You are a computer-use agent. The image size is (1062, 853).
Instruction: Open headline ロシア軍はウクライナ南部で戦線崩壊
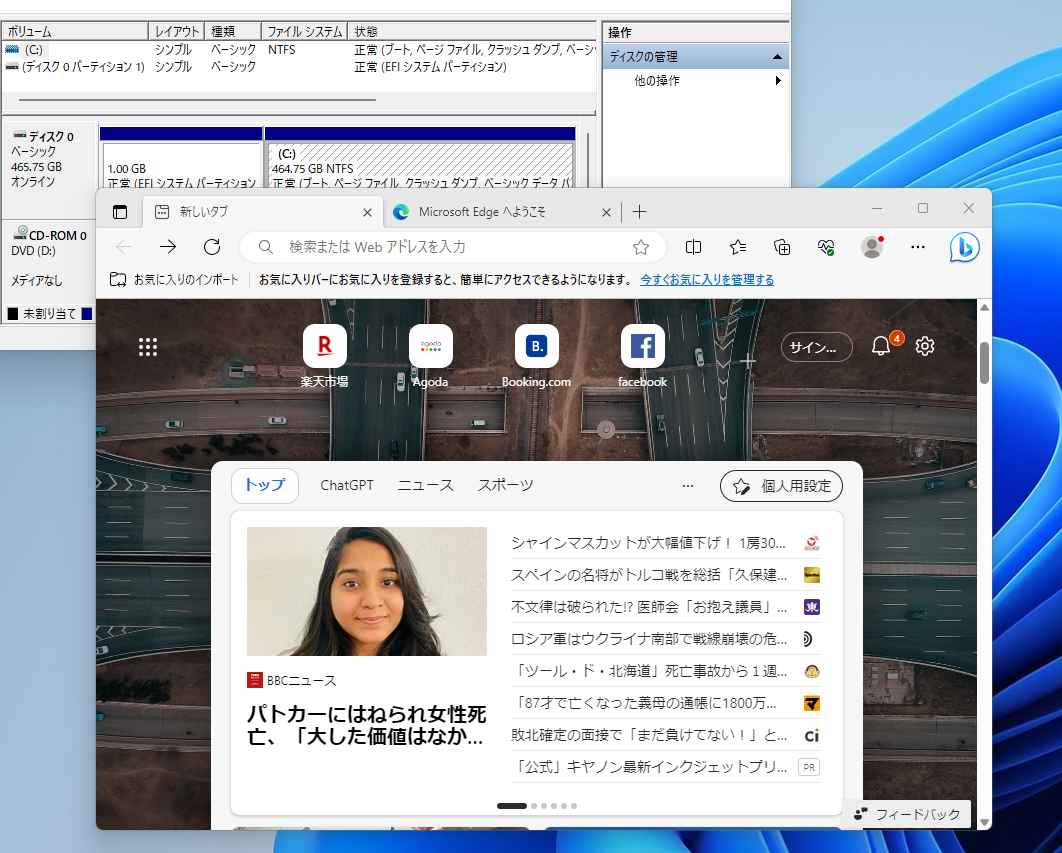(649, 639)
